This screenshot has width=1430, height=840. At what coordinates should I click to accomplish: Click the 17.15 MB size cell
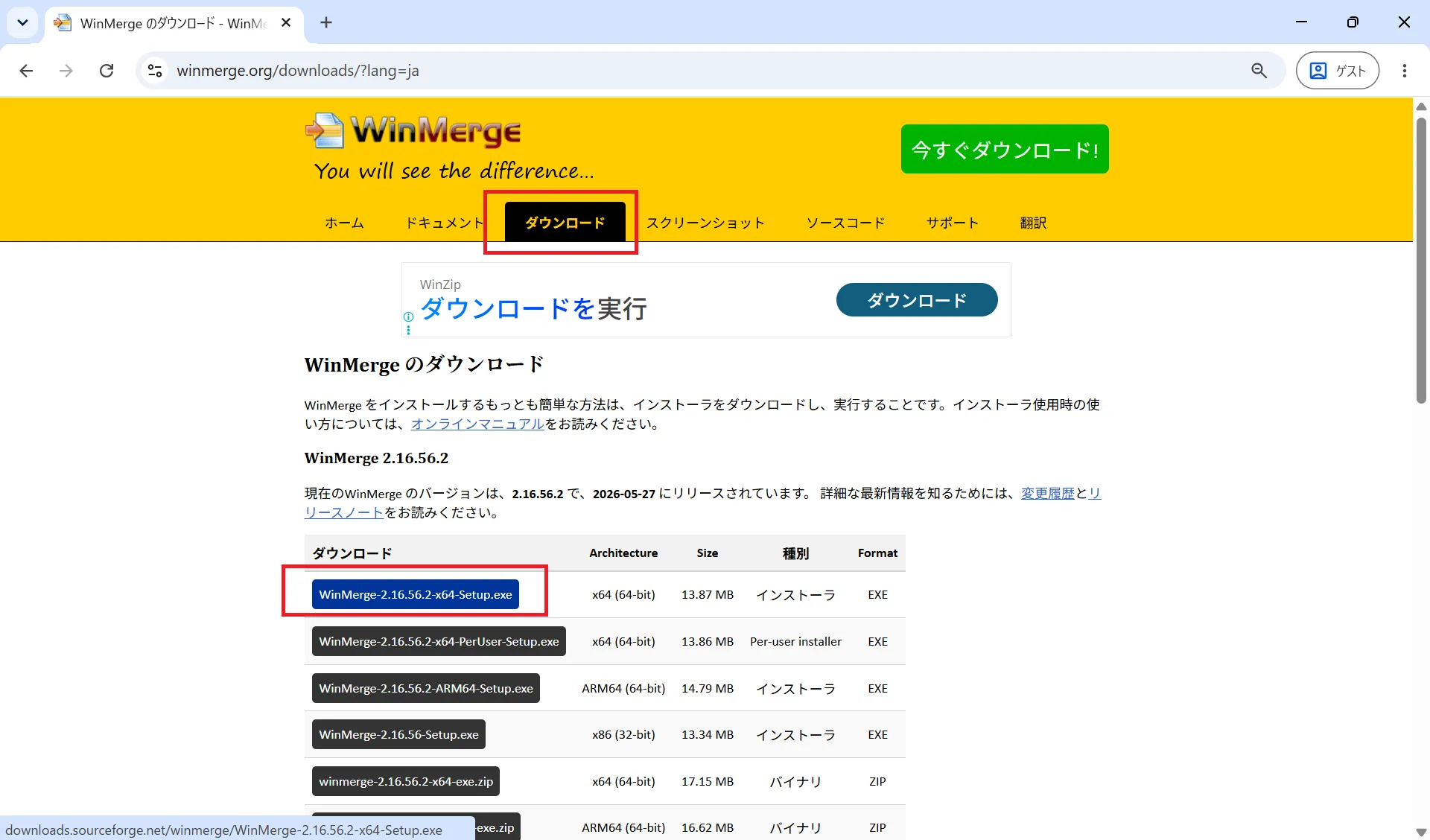coord(708,782)
